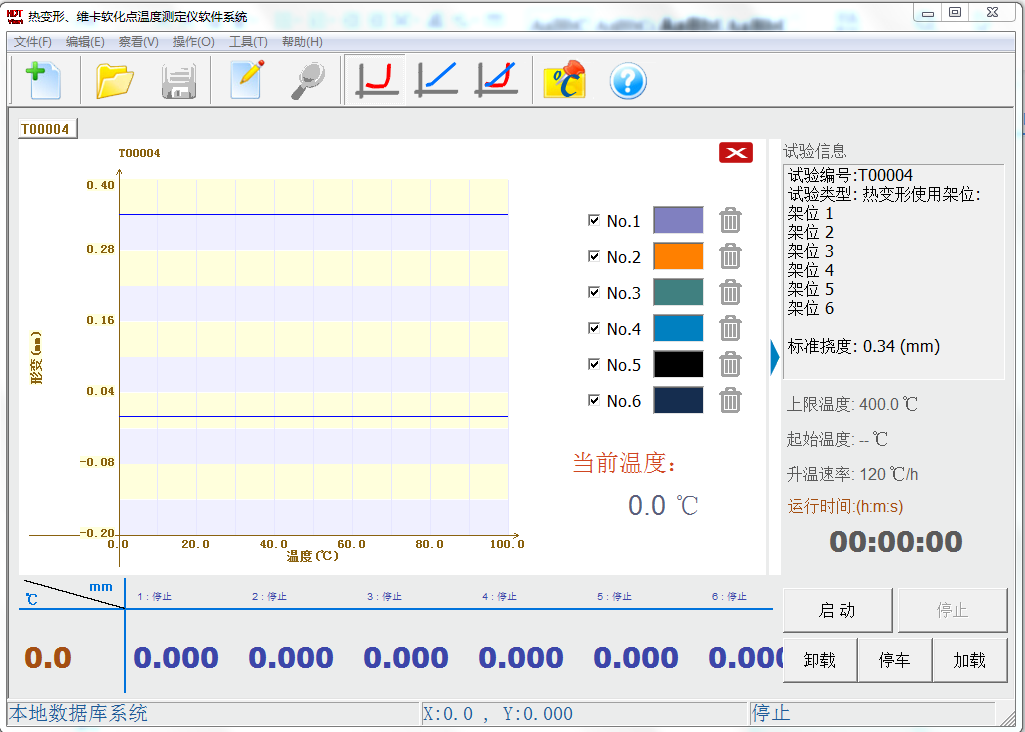Click the 停止 state in the status bar

771,713
